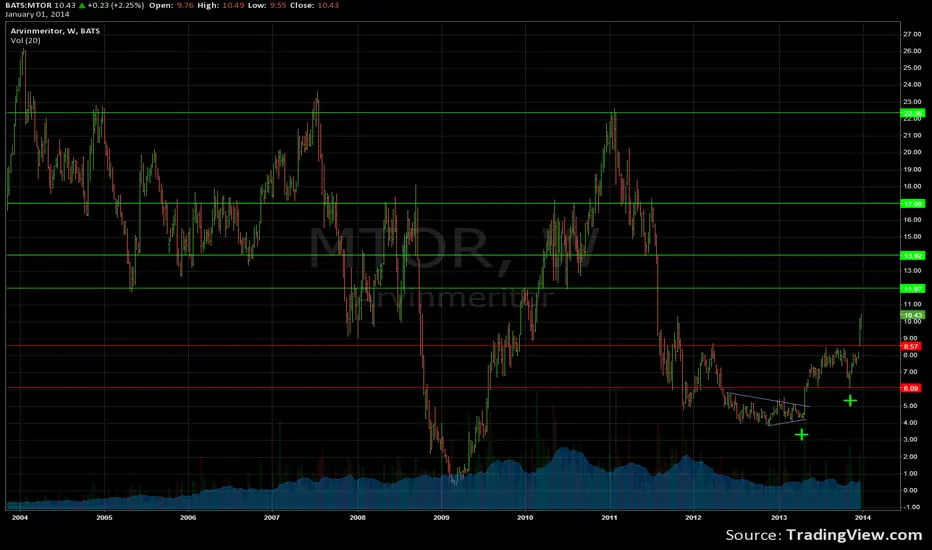The width and height of the screenshot is (932, 550).
Task: Click the 0.00 tick on price axis
Action: (911, 491)
